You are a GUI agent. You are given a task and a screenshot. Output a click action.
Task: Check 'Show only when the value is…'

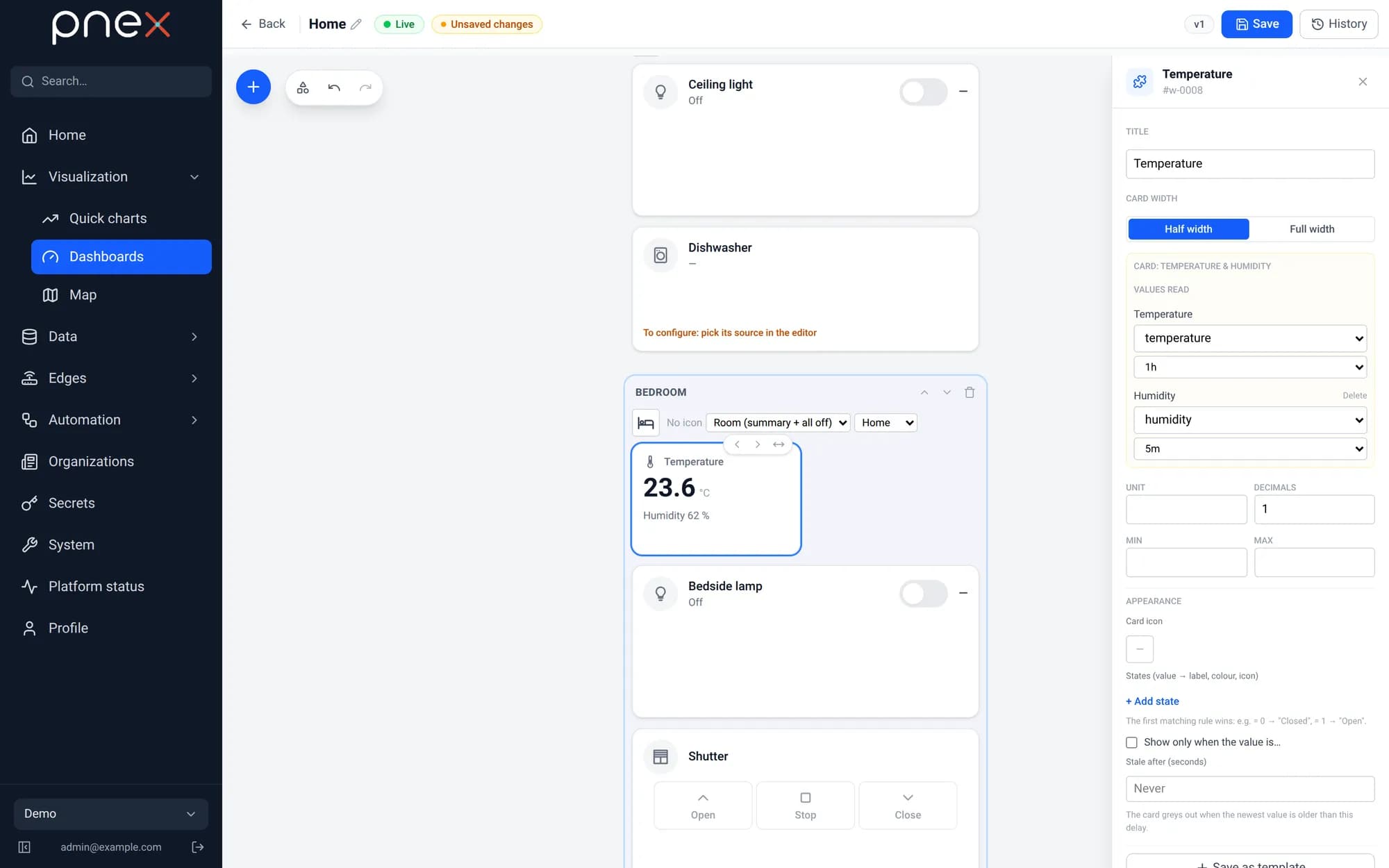coord(1131,742)
